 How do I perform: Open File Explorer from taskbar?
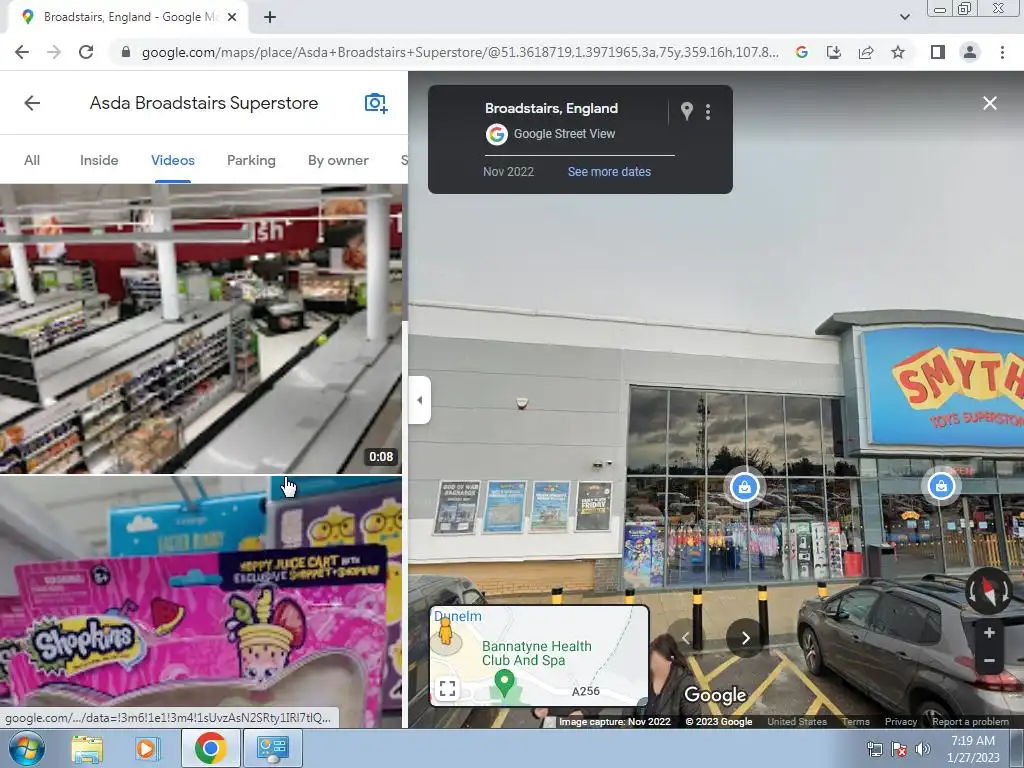coord(87,748)
